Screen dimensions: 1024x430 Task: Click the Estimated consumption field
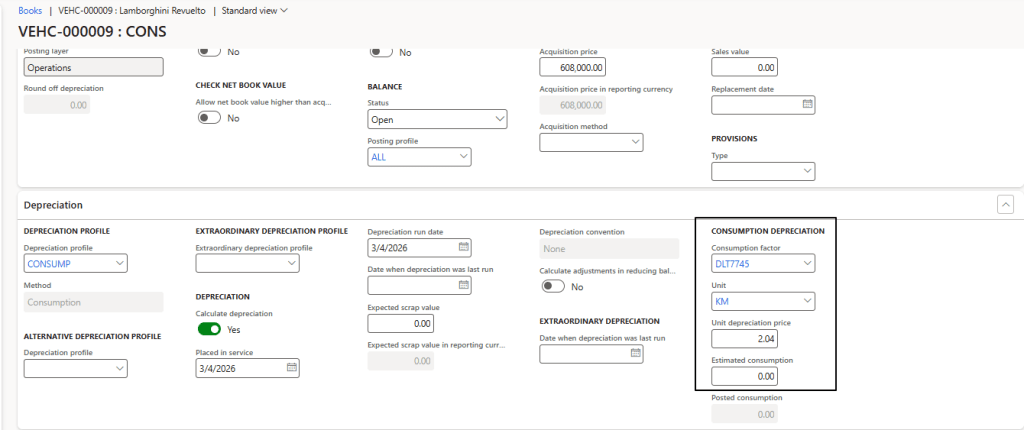pyautogui.click(x=744, y=377)
